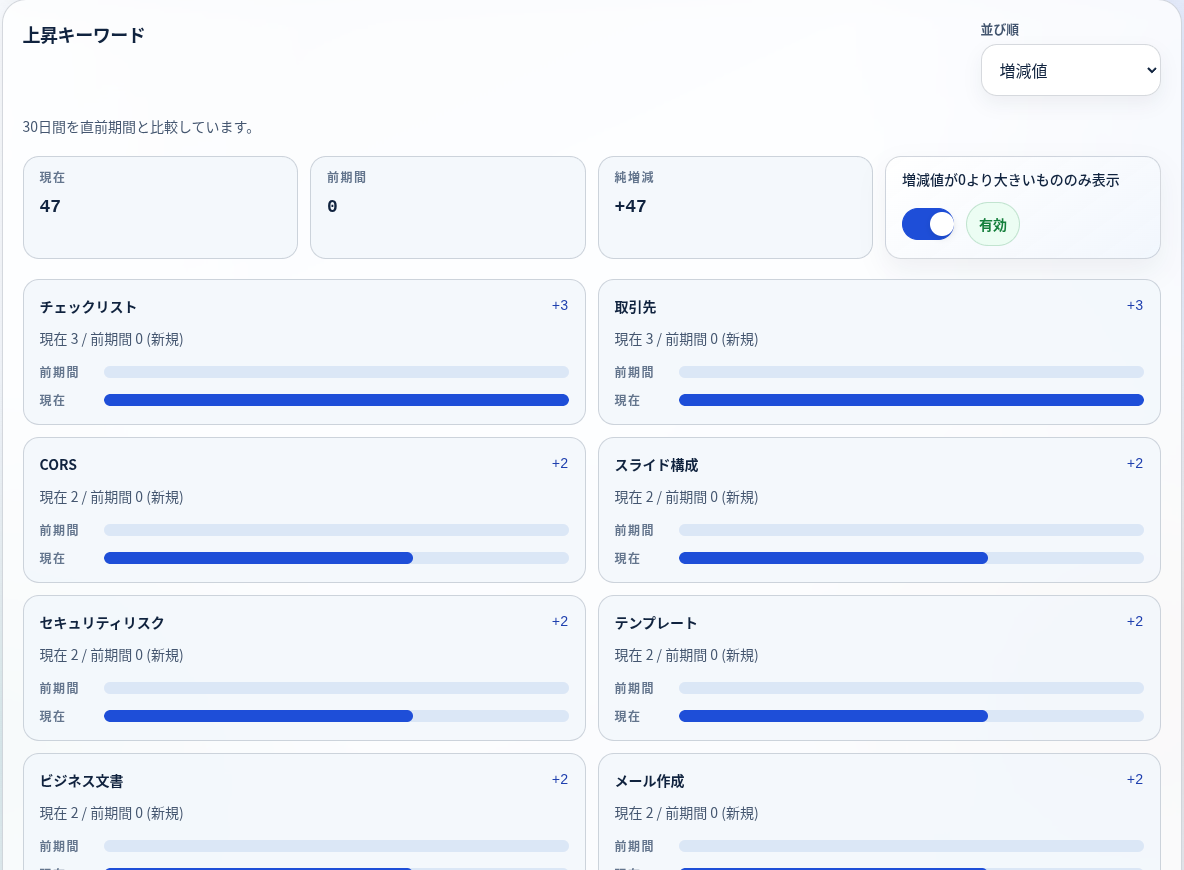Viewport: 1184px width, 870px height.
Task: Click the CORS keyword title
Action: (x=58, y=465)
